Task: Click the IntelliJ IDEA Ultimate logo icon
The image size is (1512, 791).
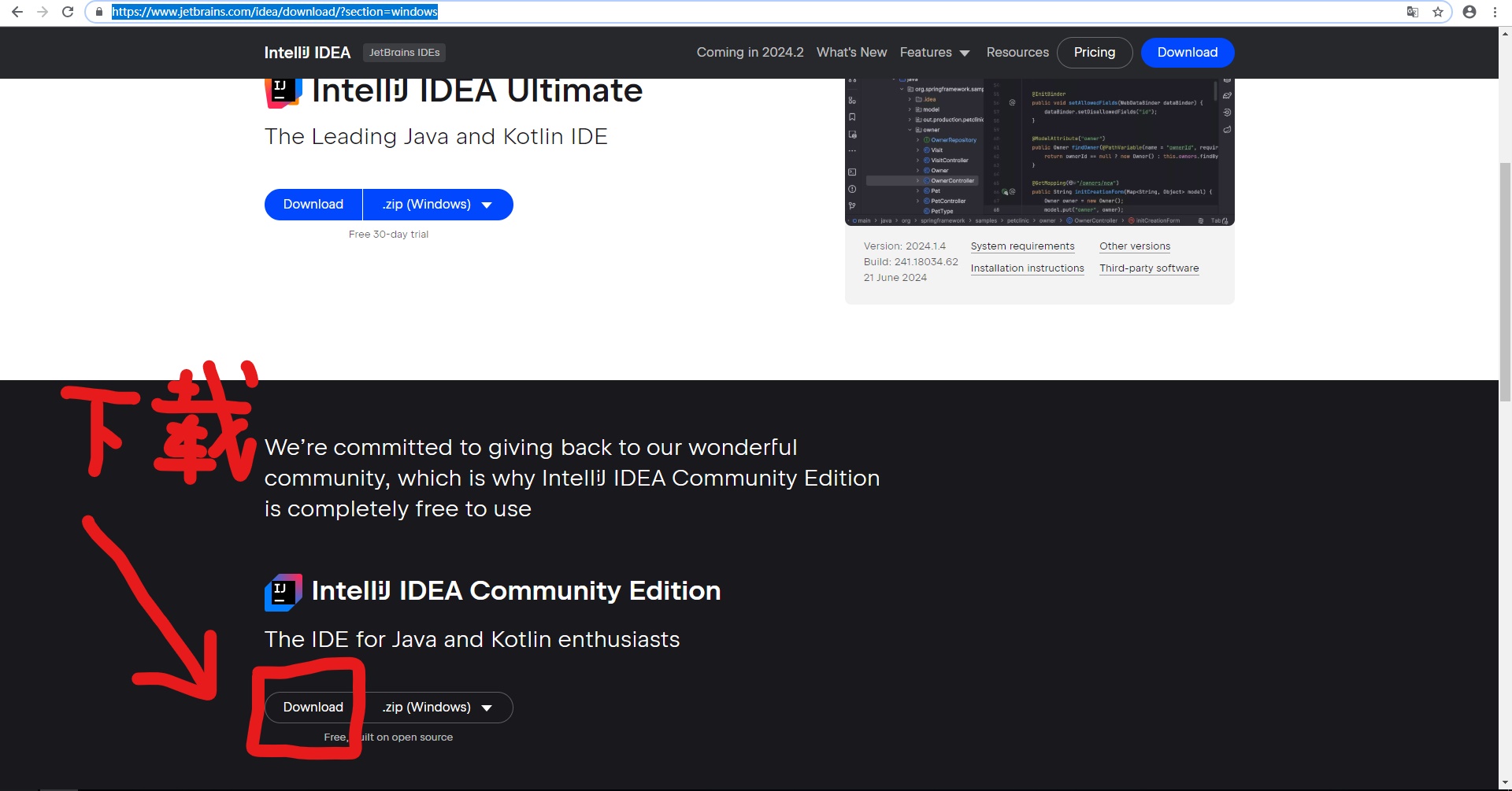Action: [283, 92]
